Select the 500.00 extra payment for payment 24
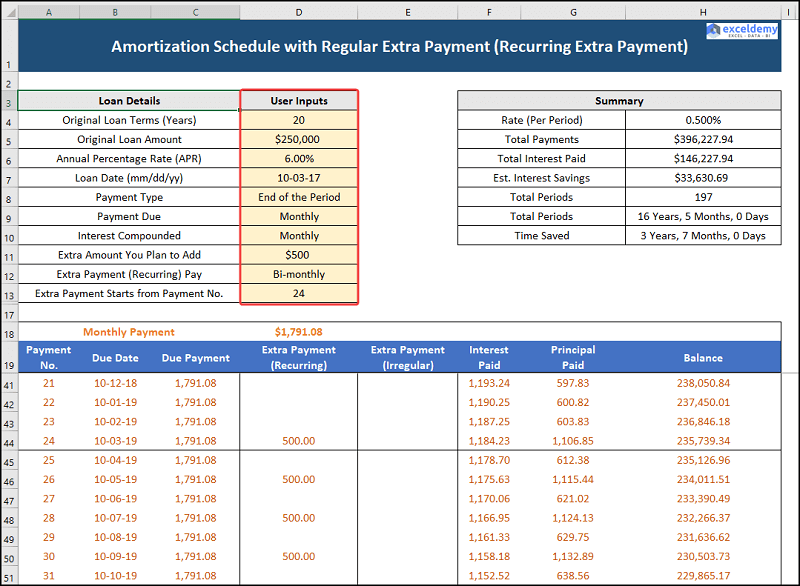Screen dimensions: 800x586 tap(298, 441)
